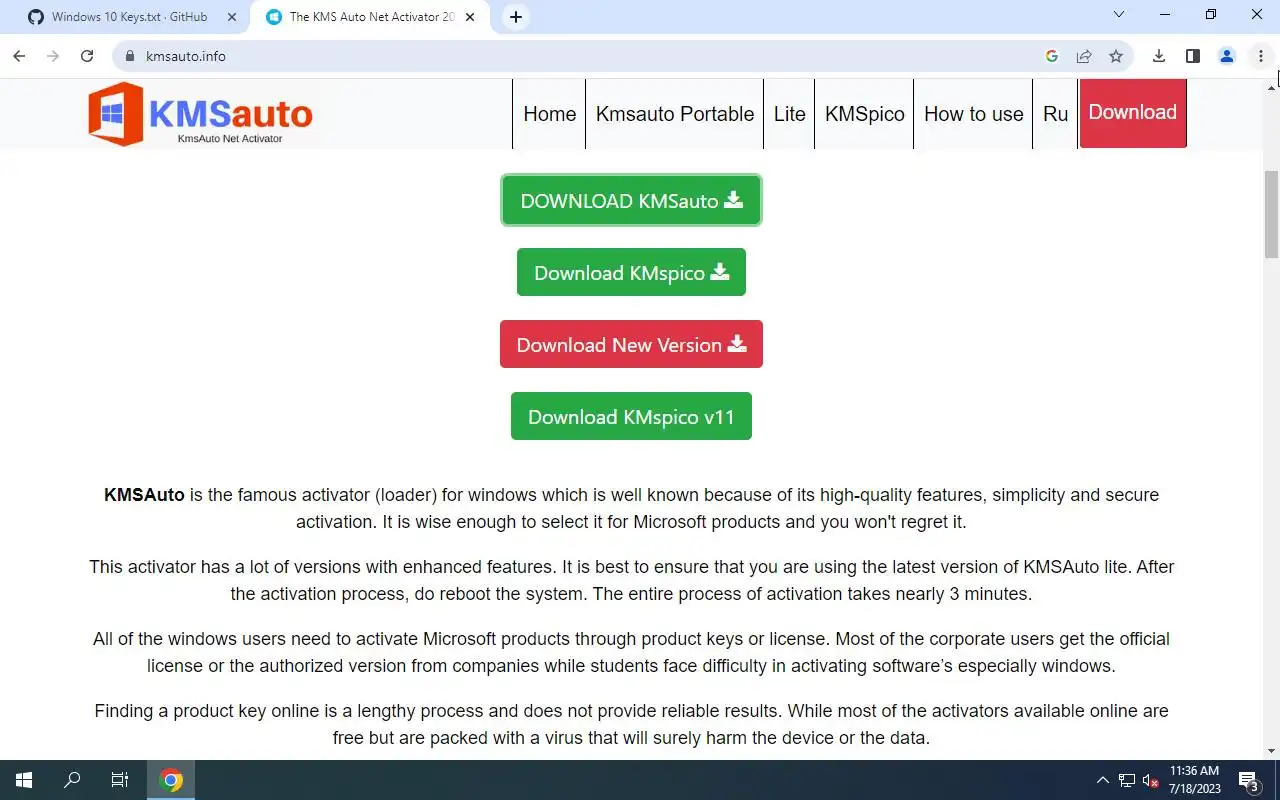Open Chrome tab search chevron
The height and width of the screenshot is (800, 1280).
click(1119, 15)
